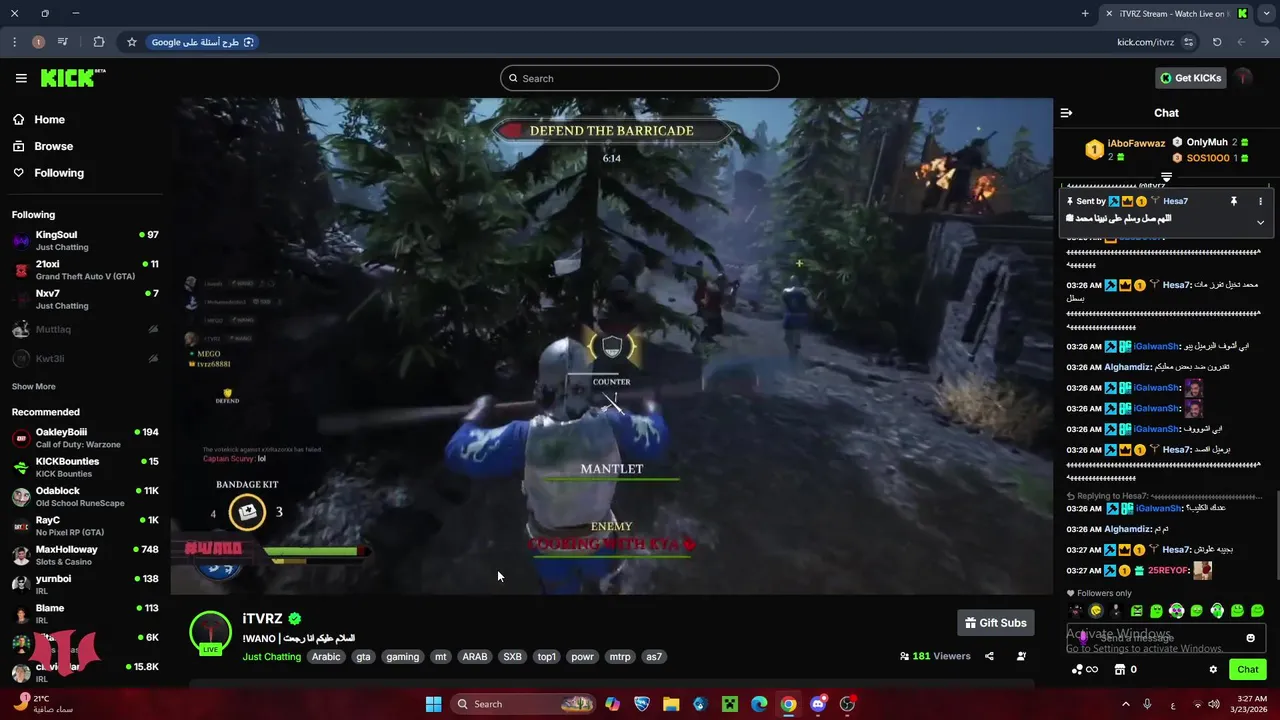
Task: Open 25REYOF username in chat
Action: click(x=1168, y=571)
